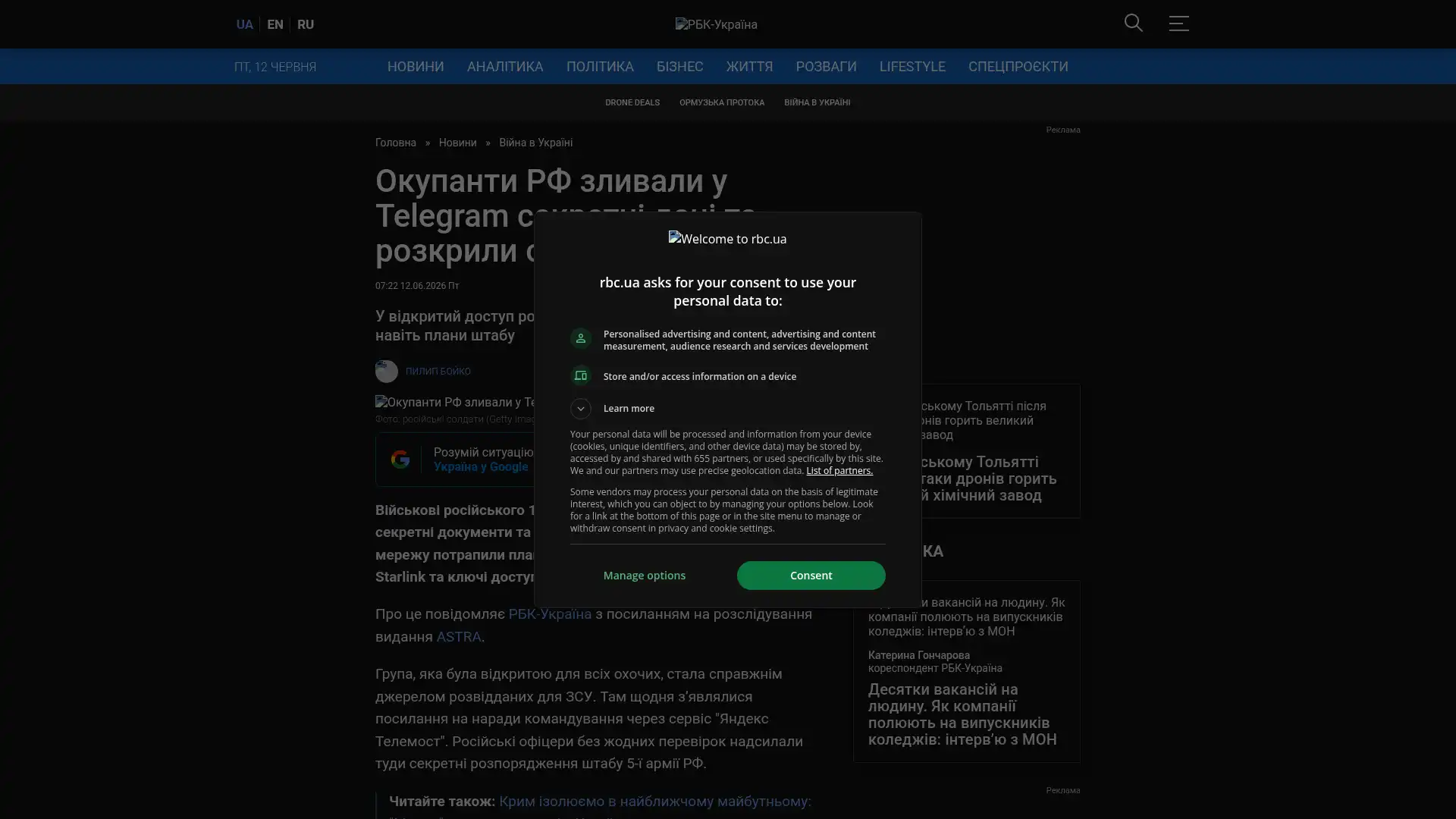Click author avatar of Пилип Бойко
1456x819 pixels.
click(x=386, y=372)
